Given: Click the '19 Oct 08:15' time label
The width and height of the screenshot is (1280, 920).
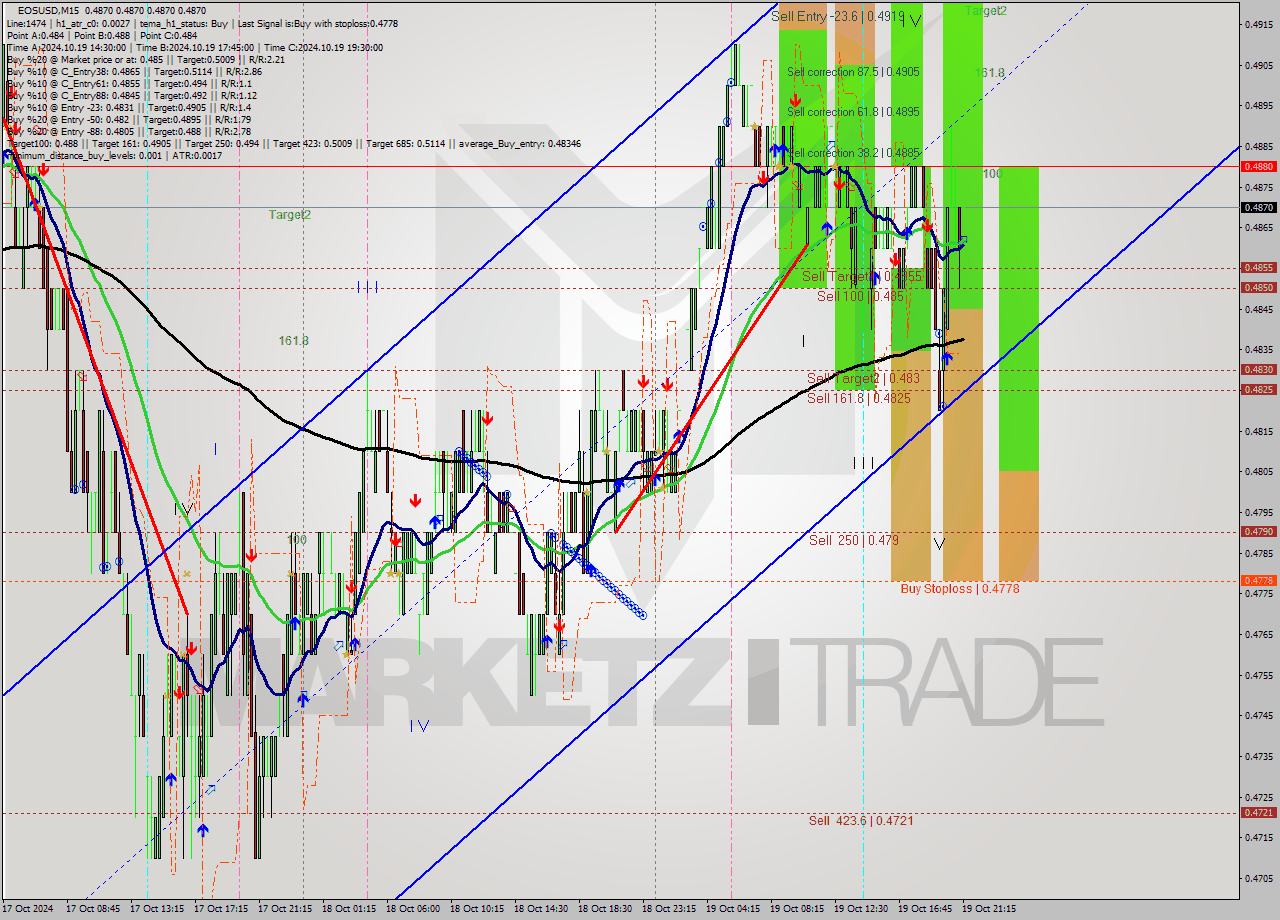Looking at the screenshot, I should (x=796, y=909).
